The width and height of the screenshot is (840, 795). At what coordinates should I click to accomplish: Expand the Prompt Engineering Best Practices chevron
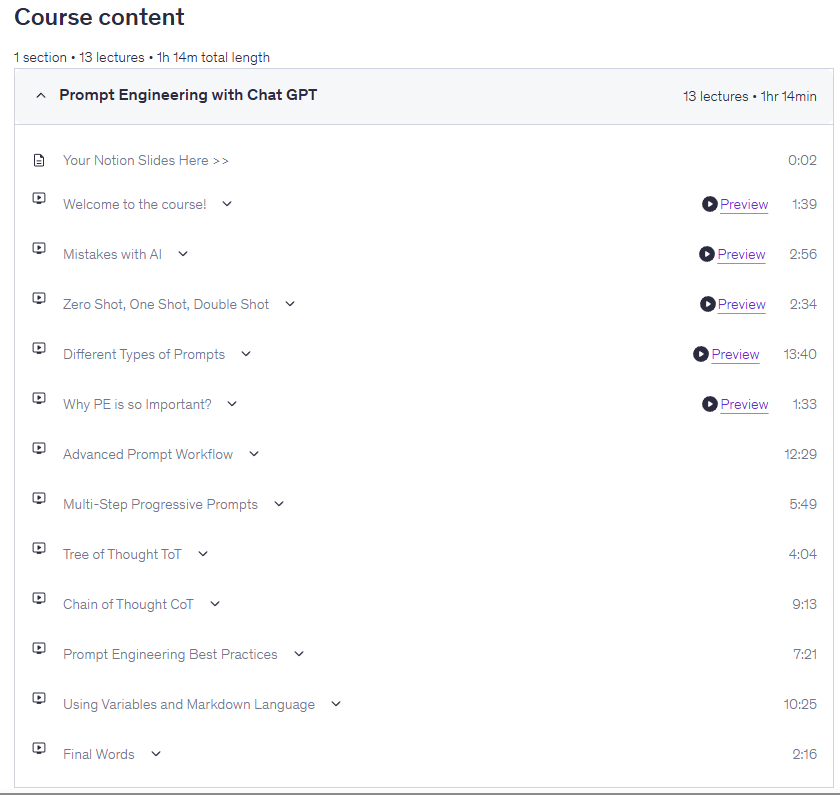click(x=299, y=654)
